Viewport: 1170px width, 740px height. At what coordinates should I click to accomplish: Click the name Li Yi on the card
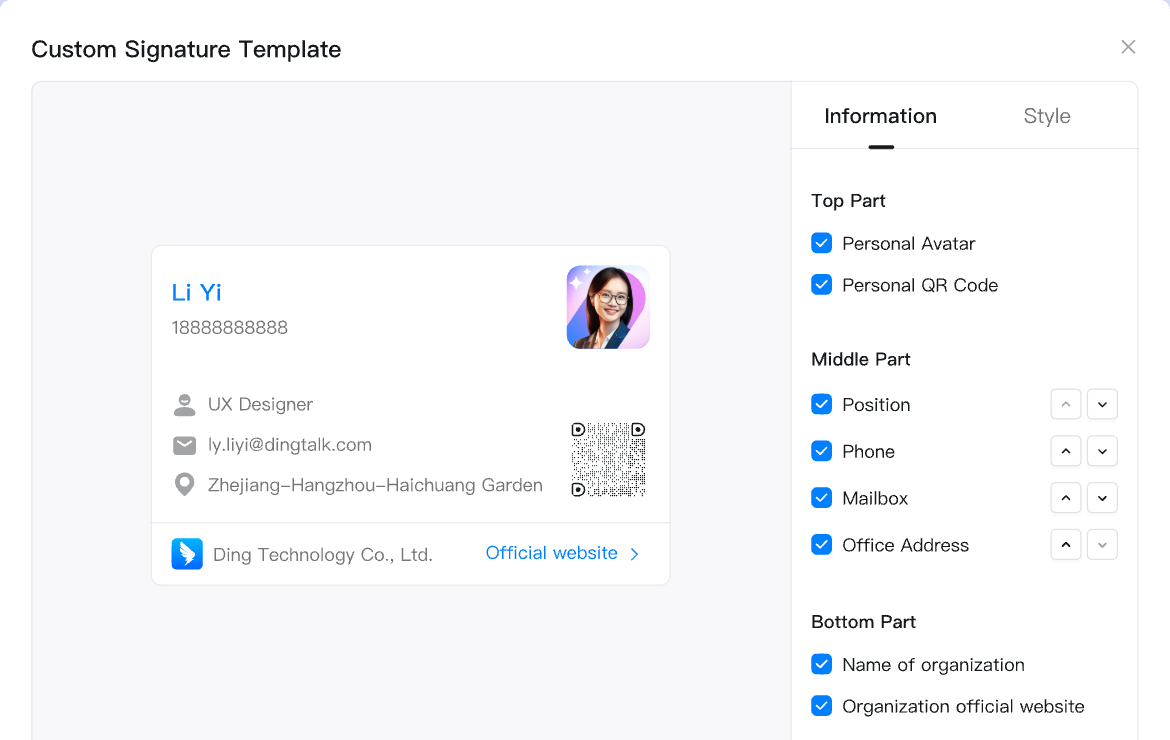pyautogui.click(x=197, y=292)
